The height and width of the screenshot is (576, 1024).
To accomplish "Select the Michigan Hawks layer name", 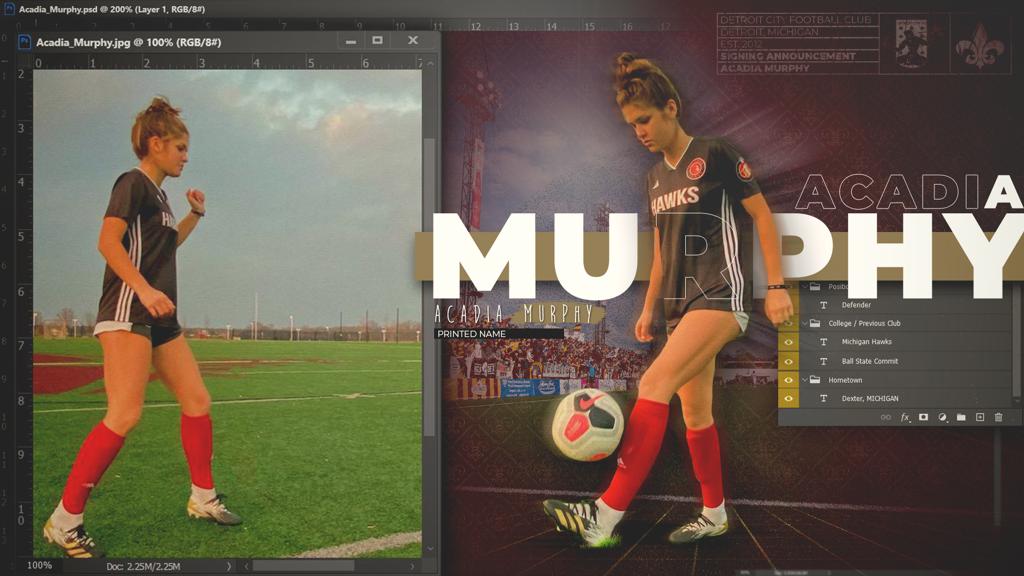I will (866, 342).
